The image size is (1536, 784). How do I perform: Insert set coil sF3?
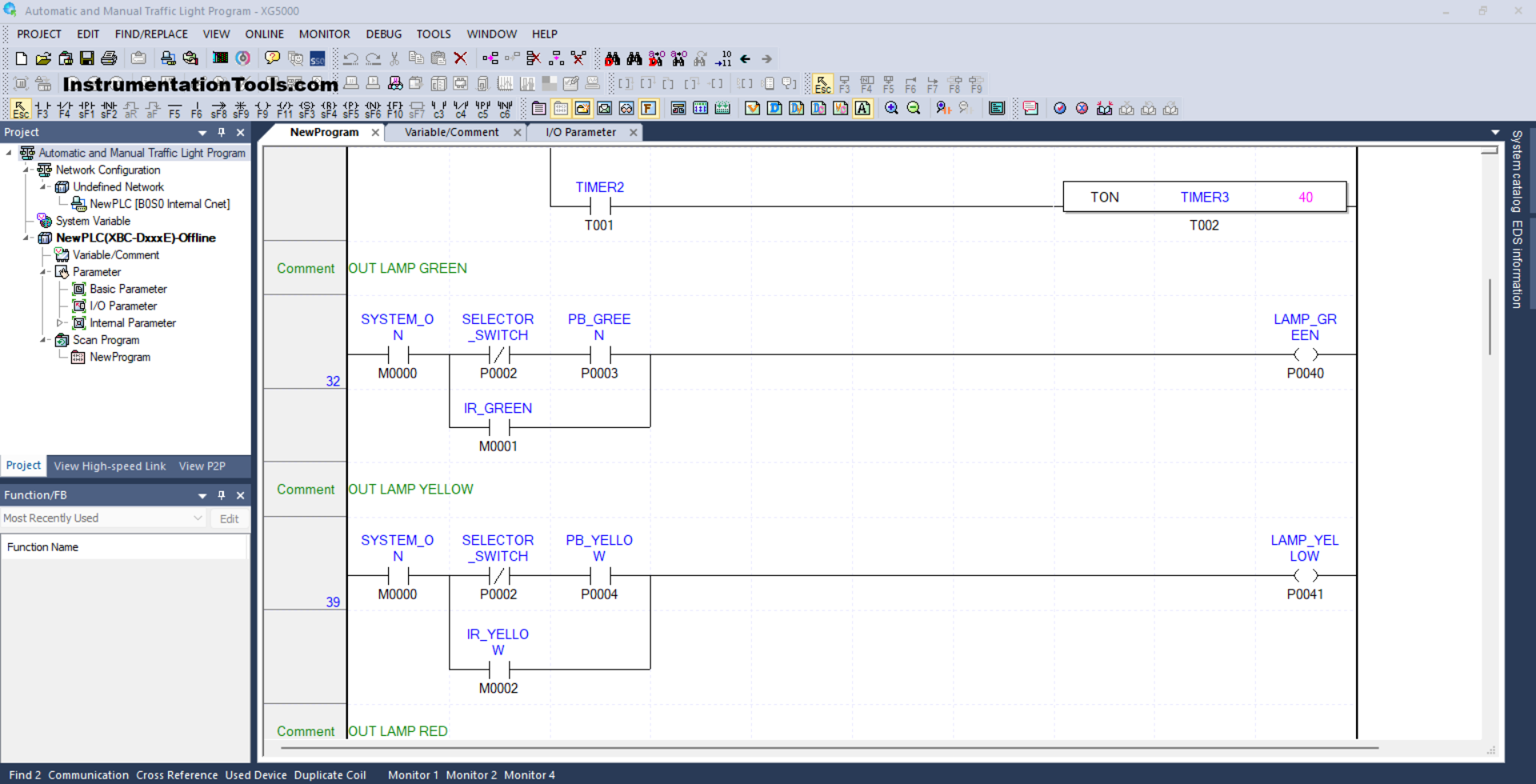point(306,109)
